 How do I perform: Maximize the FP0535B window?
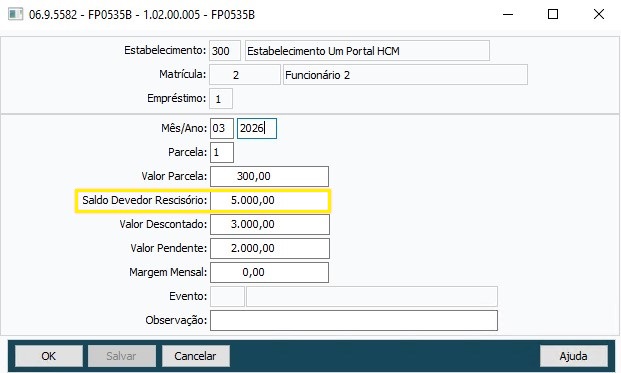click(x=553, y=15)
